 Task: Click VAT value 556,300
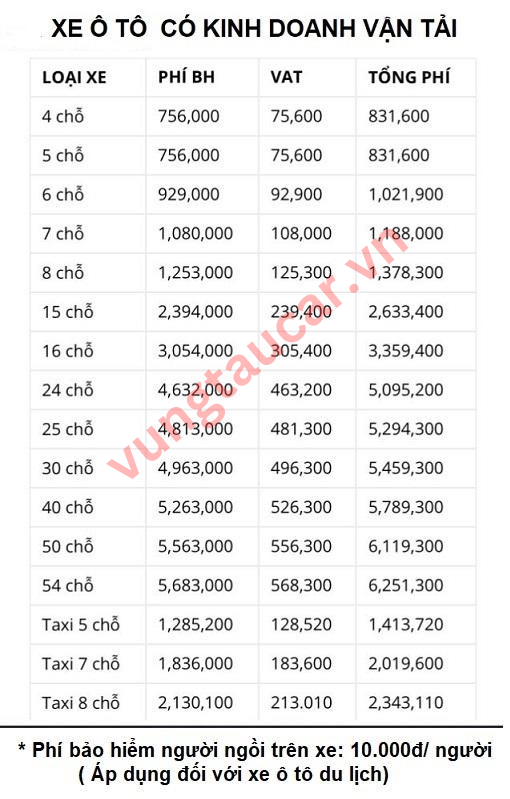301,546
